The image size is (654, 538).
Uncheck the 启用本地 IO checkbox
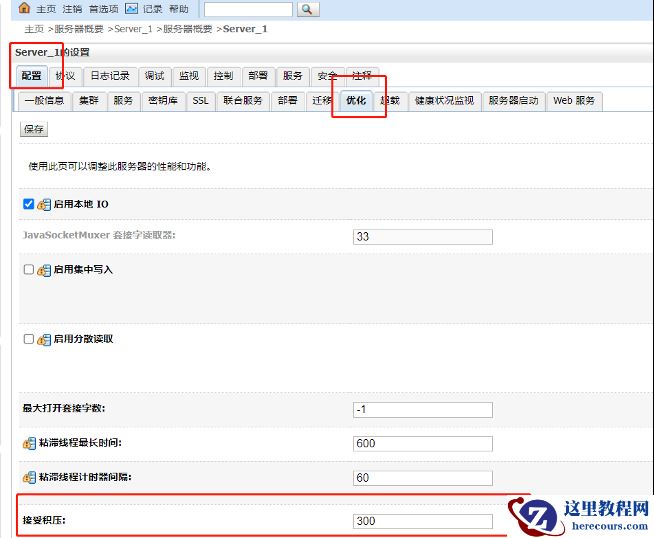coord(28,204)
